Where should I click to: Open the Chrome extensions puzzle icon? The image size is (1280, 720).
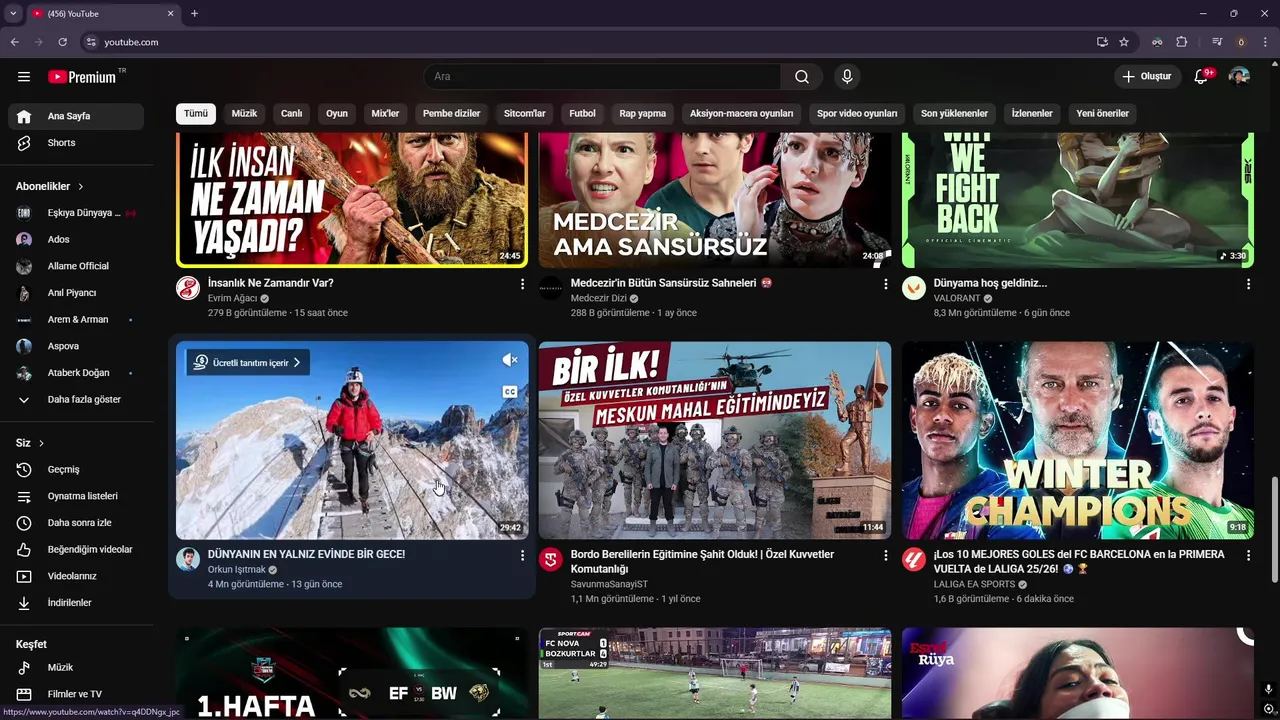click(x=1182, y=42)
